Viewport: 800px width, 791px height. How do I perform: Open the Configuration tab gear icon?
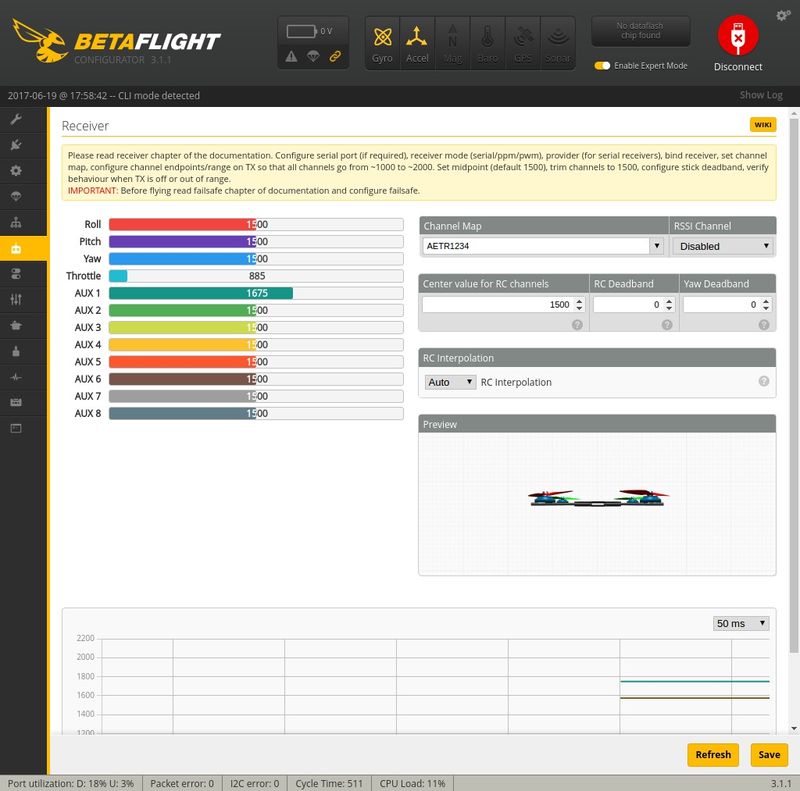coord(16,170)
